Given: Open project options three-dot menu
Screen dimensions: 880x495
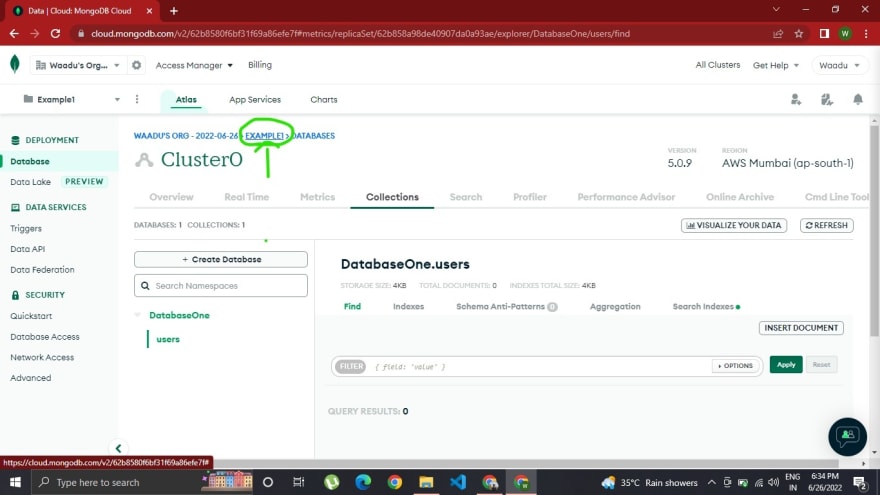Looking at the screenshot, I should point(137,99).
